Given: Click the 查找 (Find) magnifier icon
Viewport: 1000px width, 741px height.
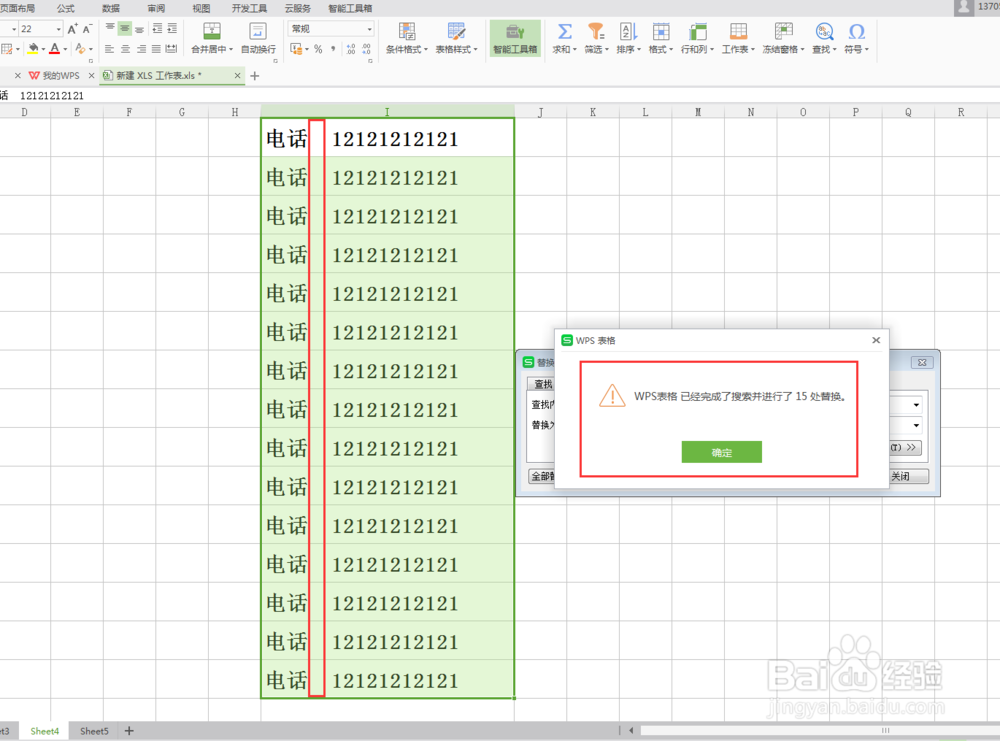Looking at the screenshot, I should coord(824,31).
